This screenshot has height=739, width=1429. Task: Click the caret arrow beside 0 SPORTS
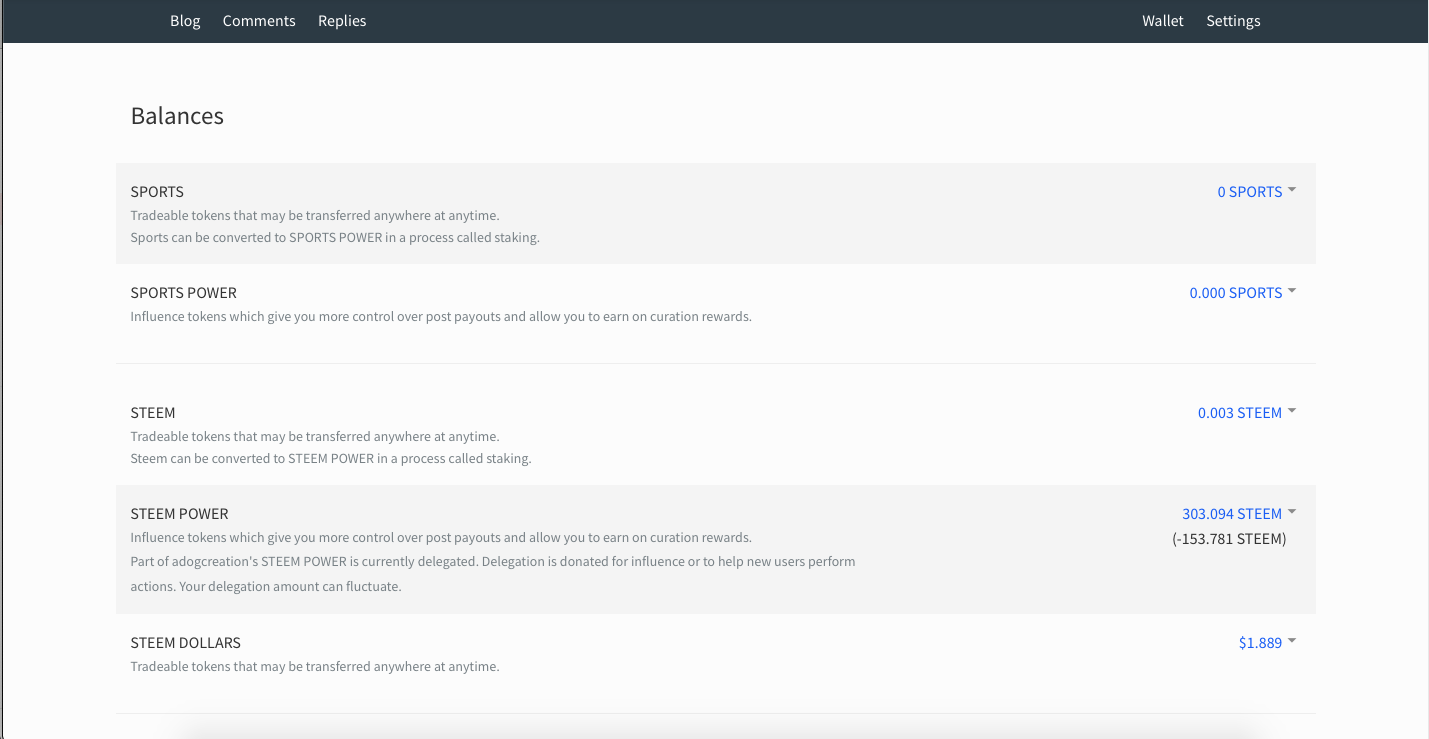[1292, 190]
